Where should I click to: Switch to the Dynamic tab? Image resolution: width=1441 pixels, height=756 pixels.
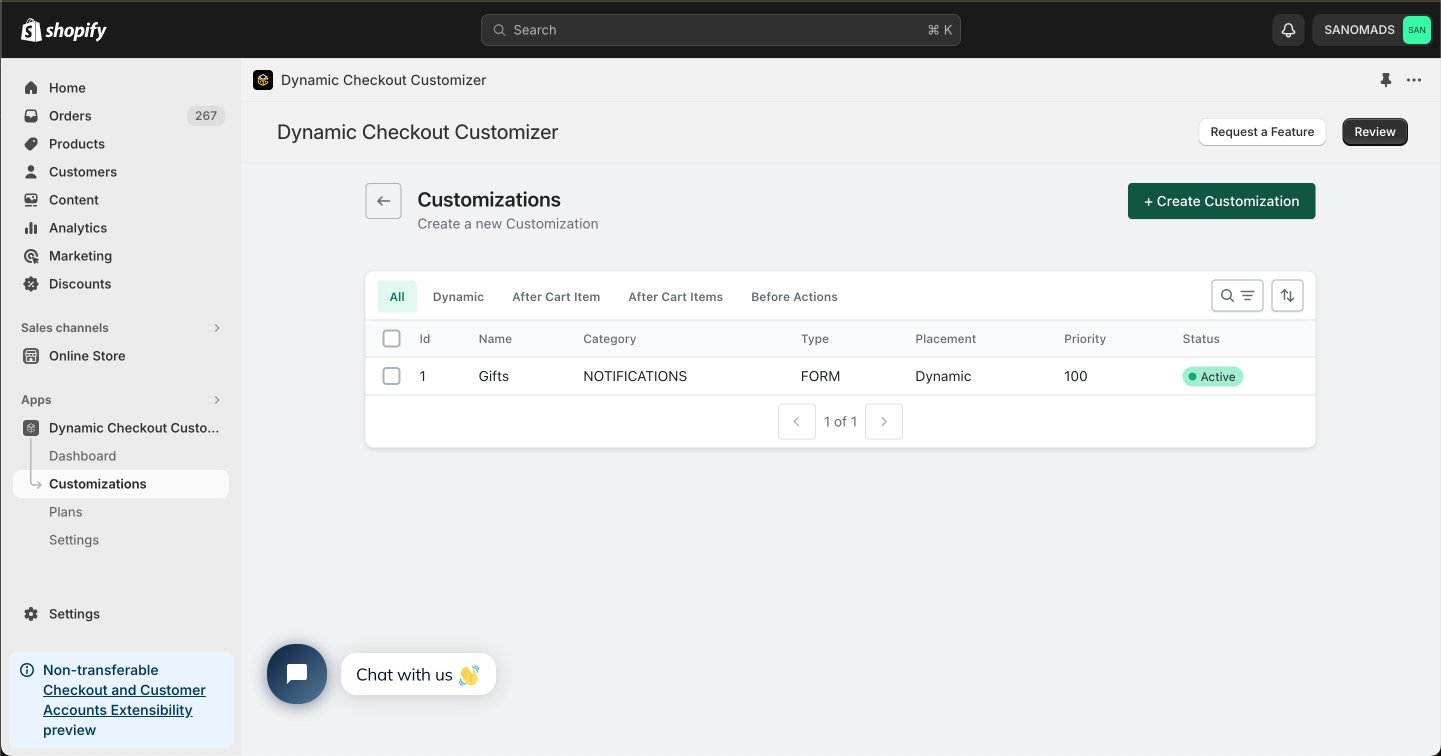tap(458, 297)
